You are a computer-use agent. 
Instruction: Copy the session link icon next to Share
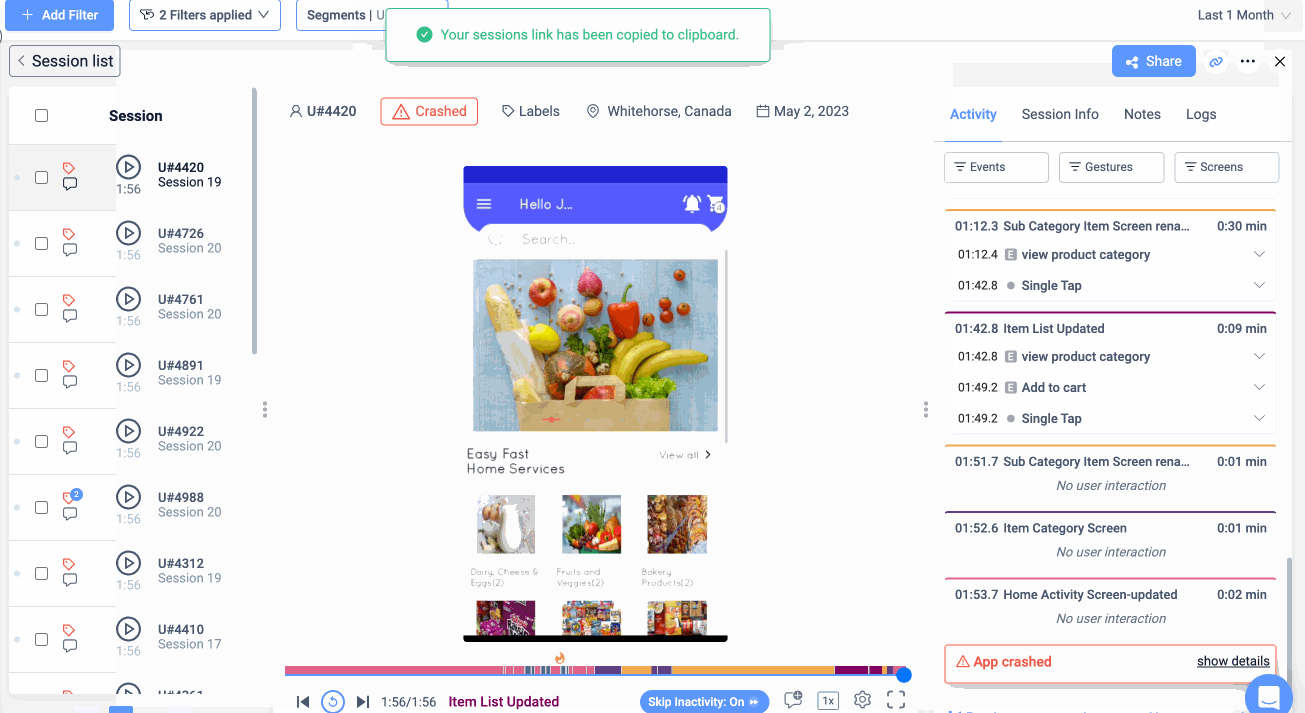point(1216,61)
